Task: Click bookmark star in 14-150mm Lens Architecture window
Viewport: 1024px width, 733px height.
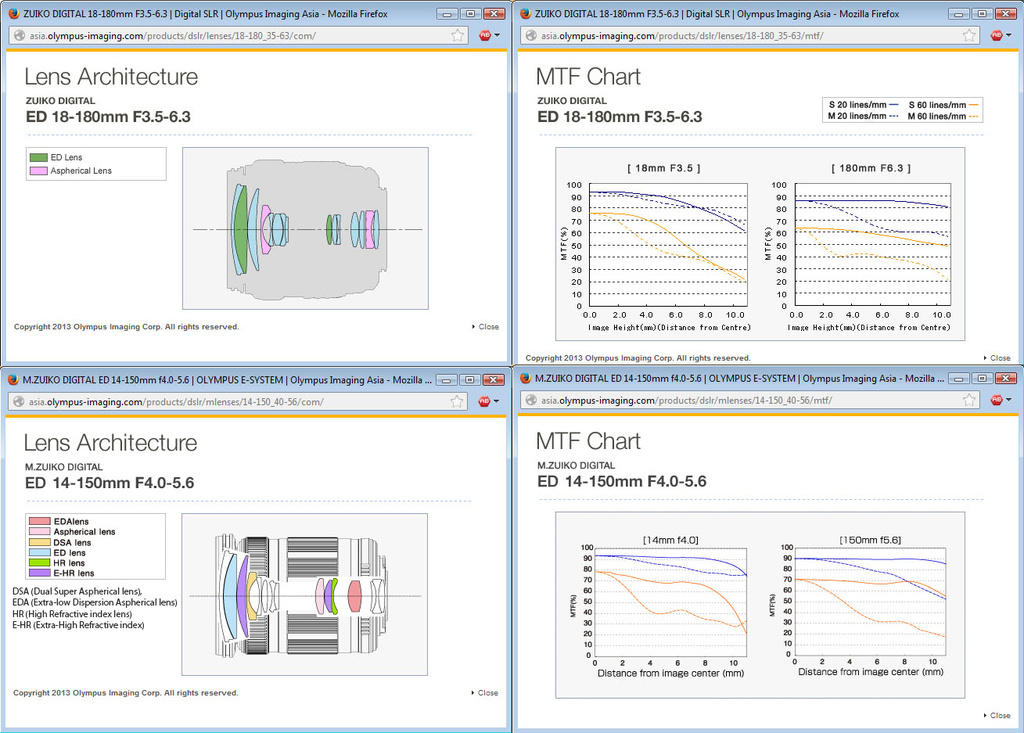Action: pyautogui.click(x=457, y=402)
